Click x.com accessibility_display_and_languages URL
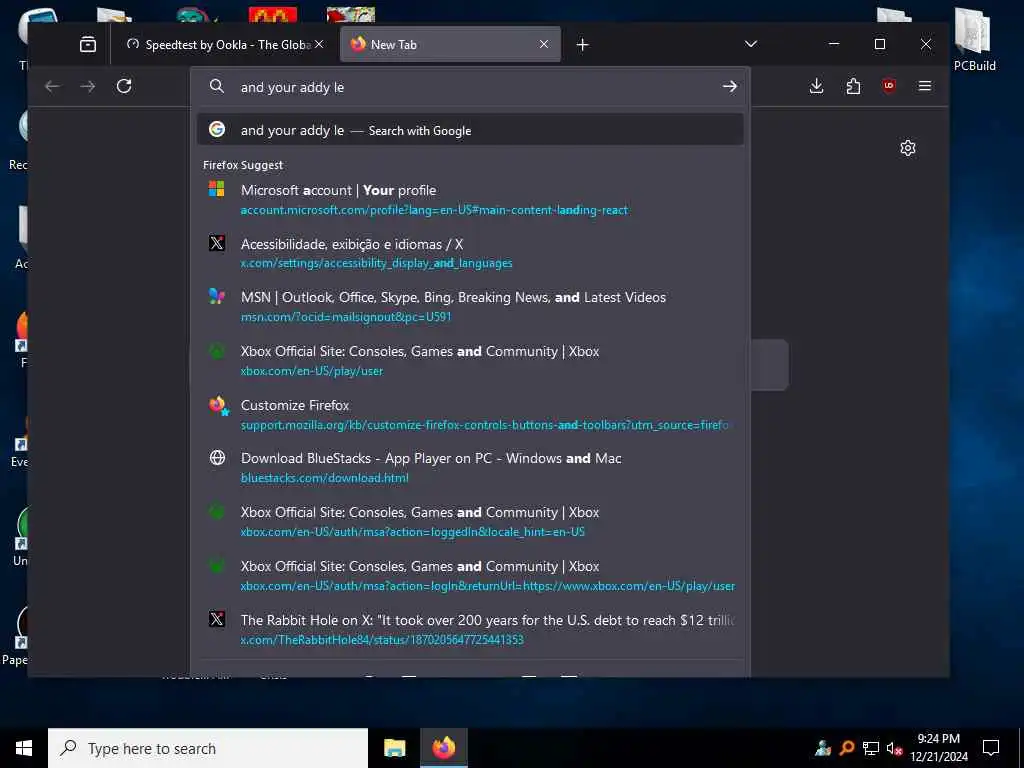The width and height of the screenshot is (1024, 768). pyautogui.click(x=376, y=263)
